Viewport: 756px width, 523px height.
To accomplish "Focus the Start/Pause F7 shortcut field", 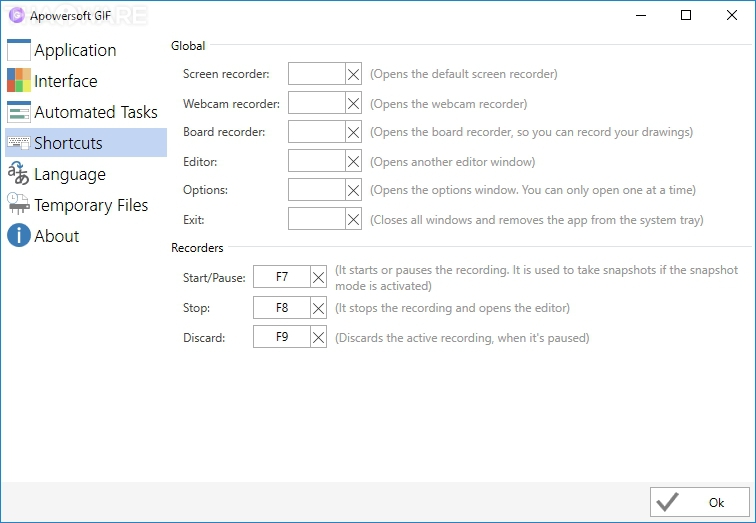I will pos(281,278).
